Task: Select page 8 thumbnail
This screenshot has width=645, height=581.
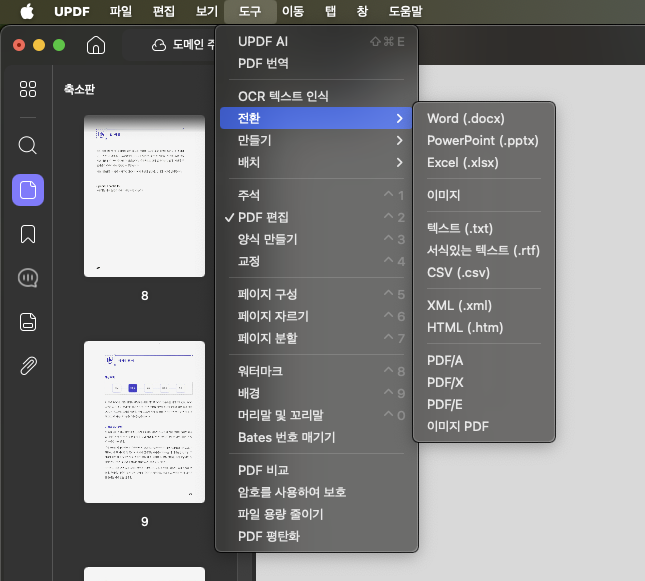Action: tap(144, 196)
